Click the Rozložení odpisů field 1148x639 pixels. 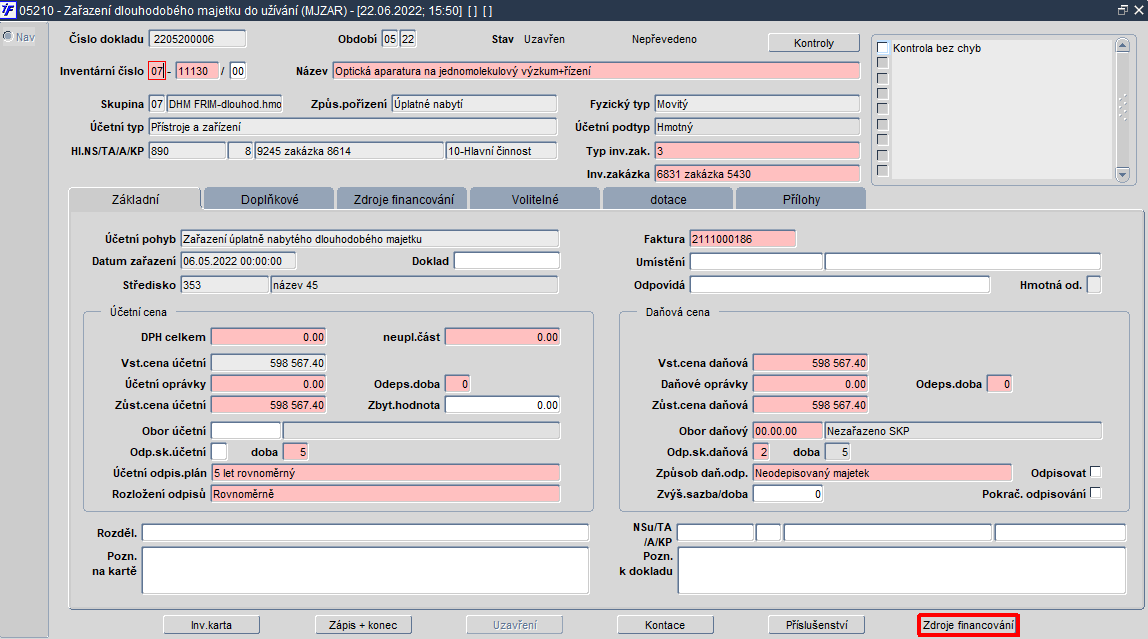[x=385, y=494]
